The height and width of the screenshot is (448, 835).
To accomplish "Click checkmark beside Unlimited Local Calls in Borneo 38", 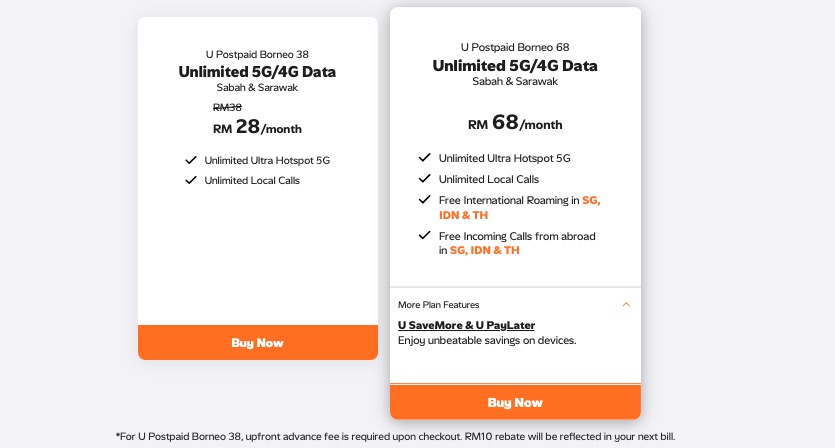I will [x=191, y=180].
